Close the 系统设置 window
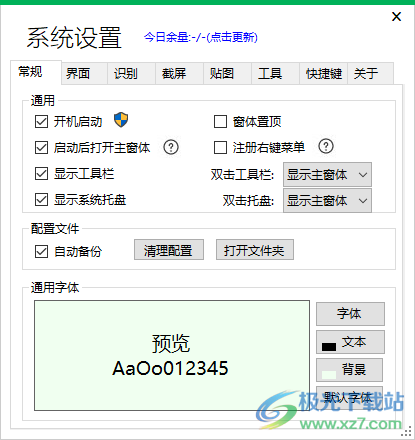This screenshot has height=440, width=415. 396,16
